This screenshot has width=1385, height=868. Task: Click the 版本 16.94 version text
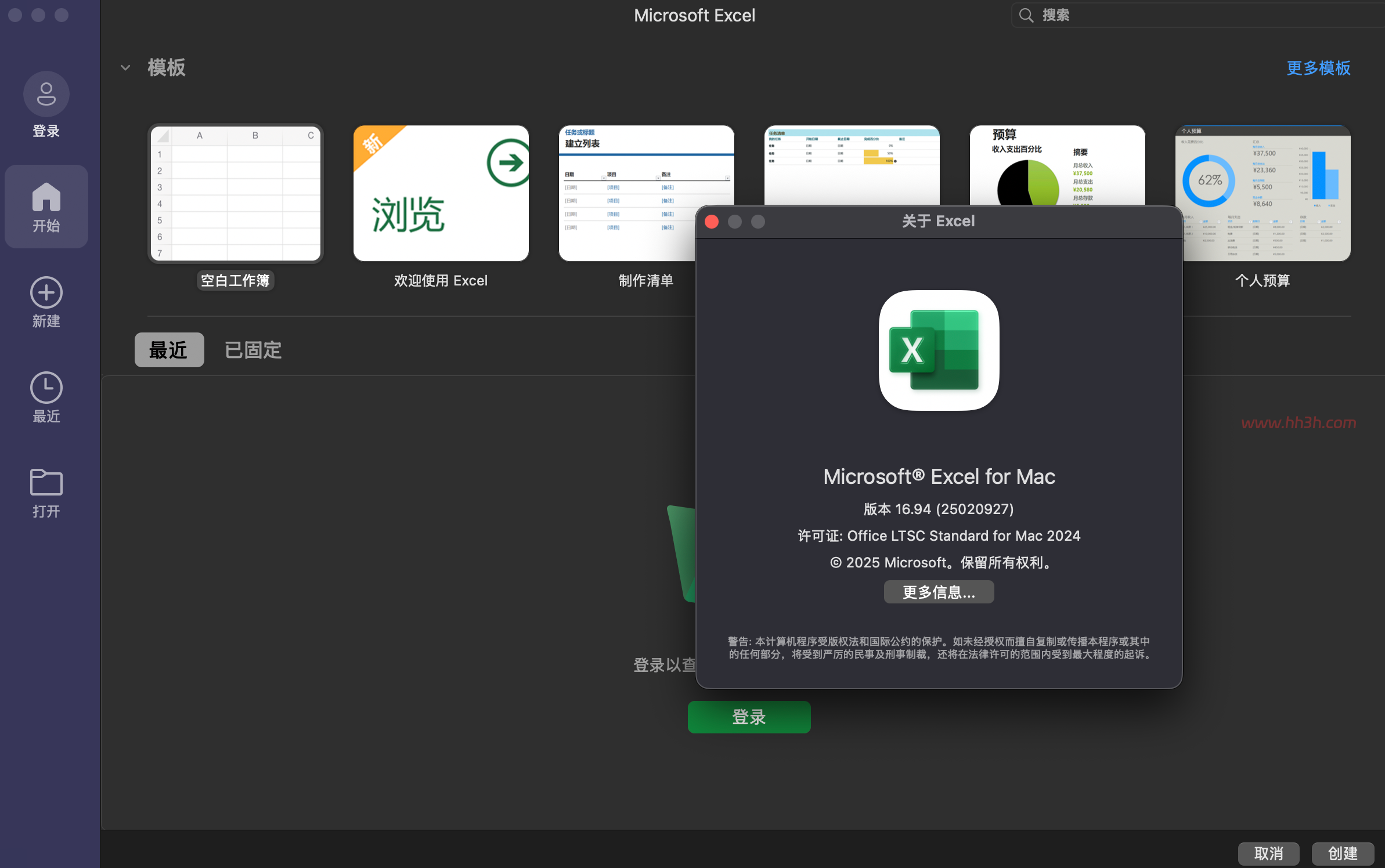click(939, 509)
